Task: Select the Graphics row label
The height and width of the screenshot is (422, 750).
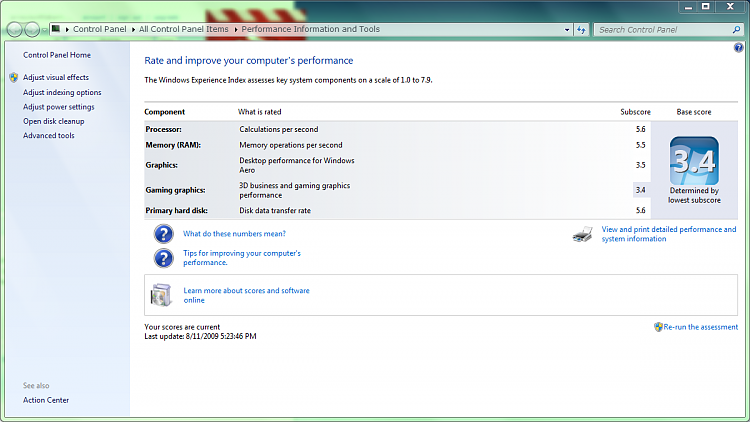Action: (162, 165)
